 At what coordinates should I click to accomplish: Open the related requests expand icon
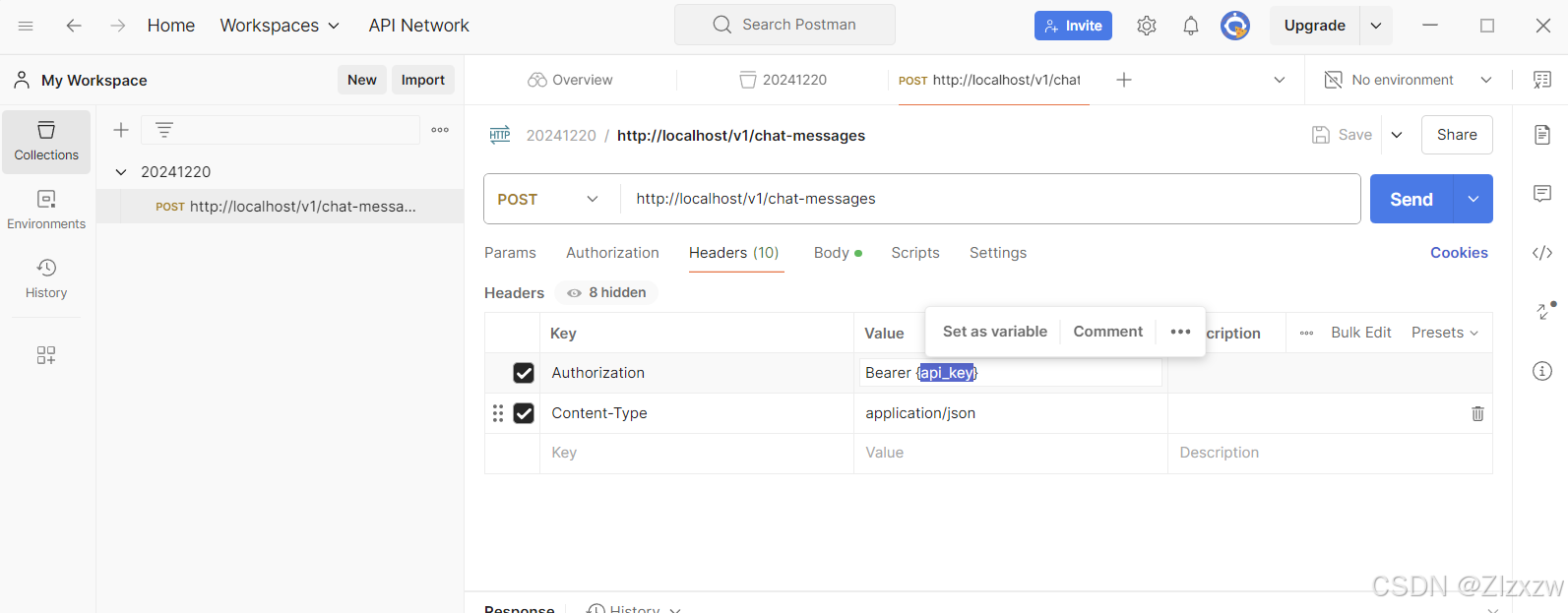pyautogui.click(x=1545, y=310)
